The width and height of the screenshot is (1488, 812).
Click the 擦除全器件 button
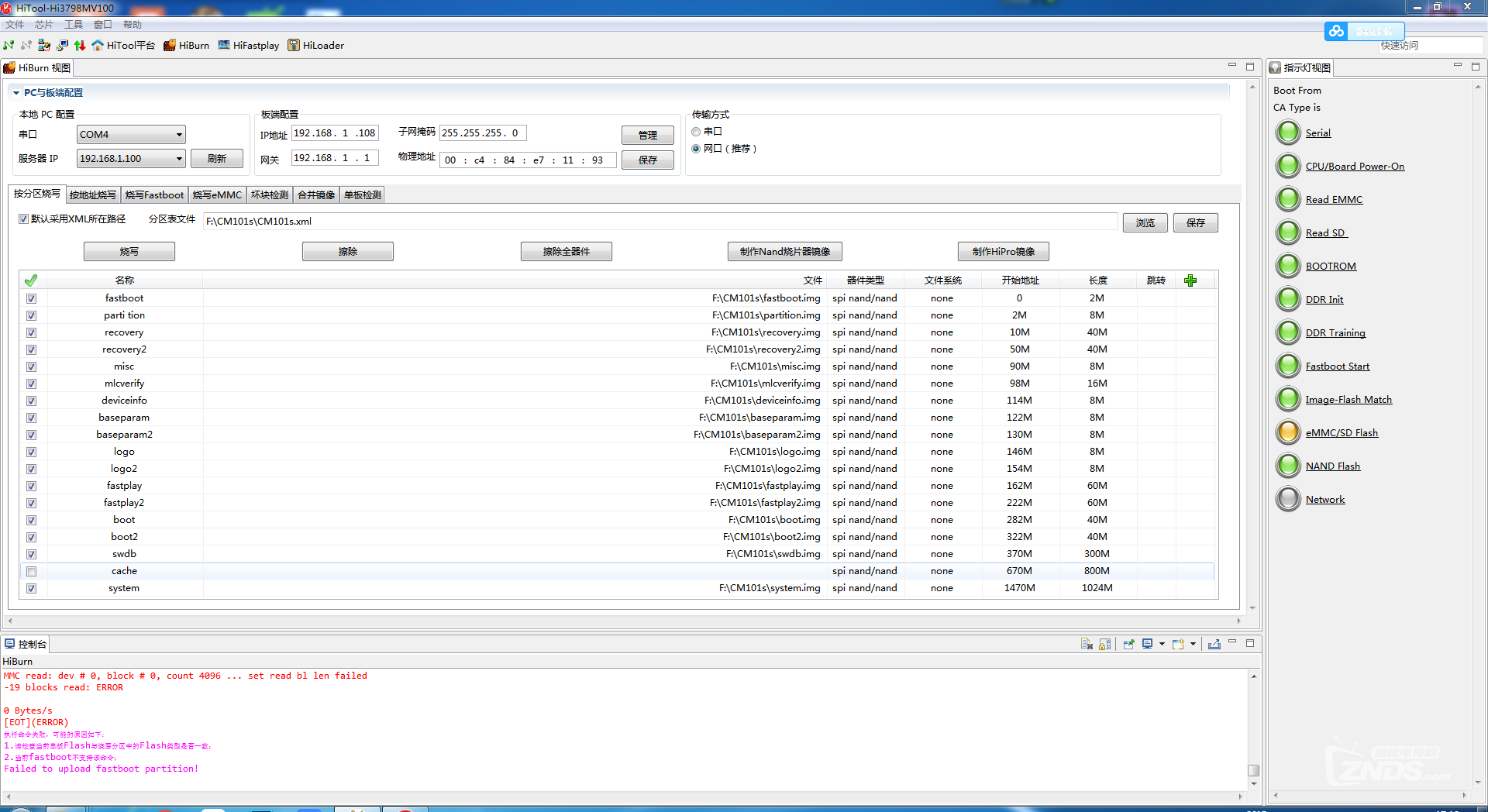567,252
